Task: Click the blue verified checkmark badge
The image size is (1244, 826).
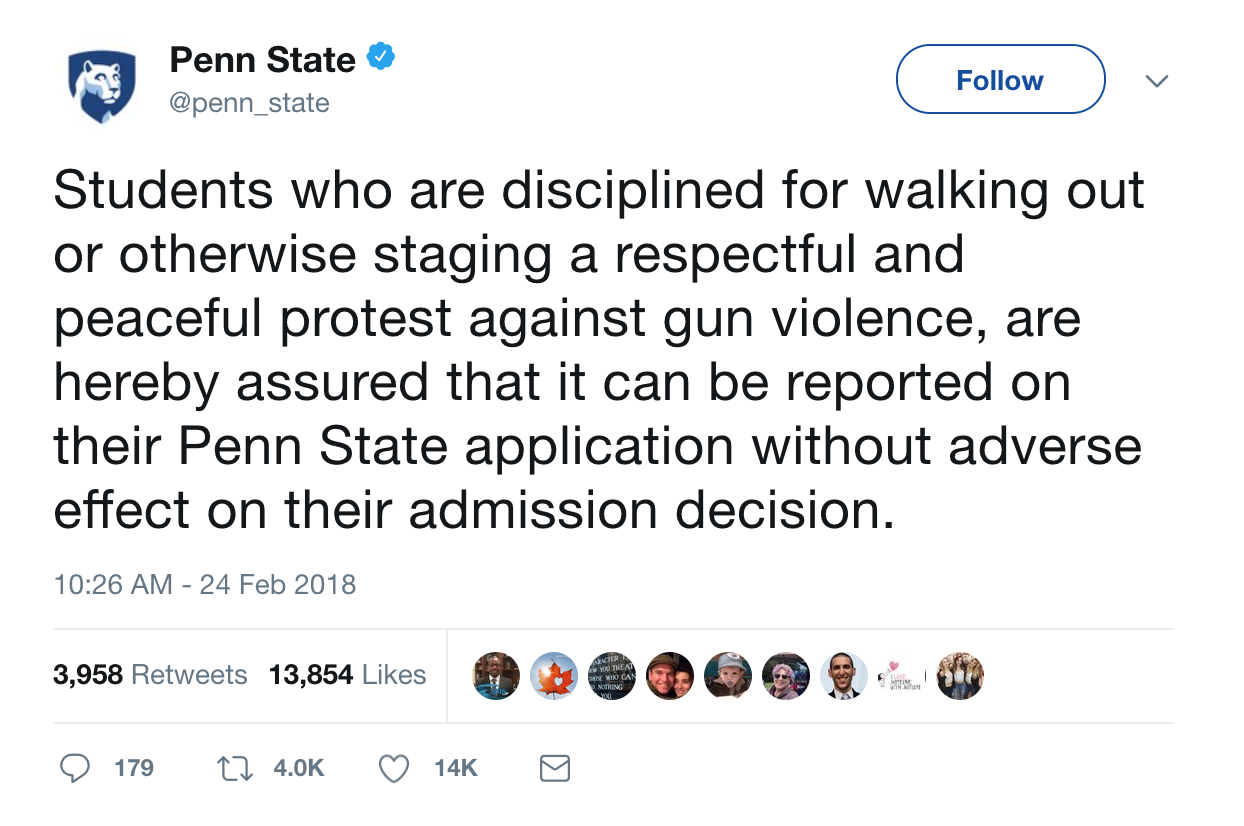Action: click(381, 59)
